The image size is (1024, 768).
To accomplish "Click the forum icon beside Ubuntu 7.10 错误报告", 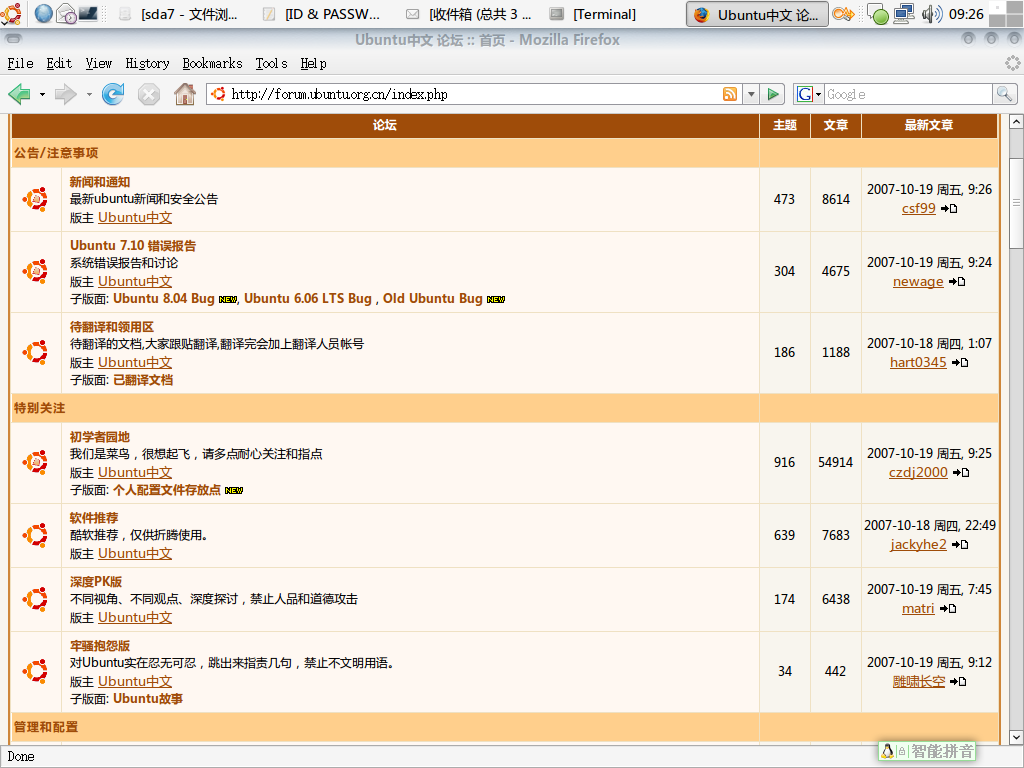I will pyautogui.click(x=35, y=271).
